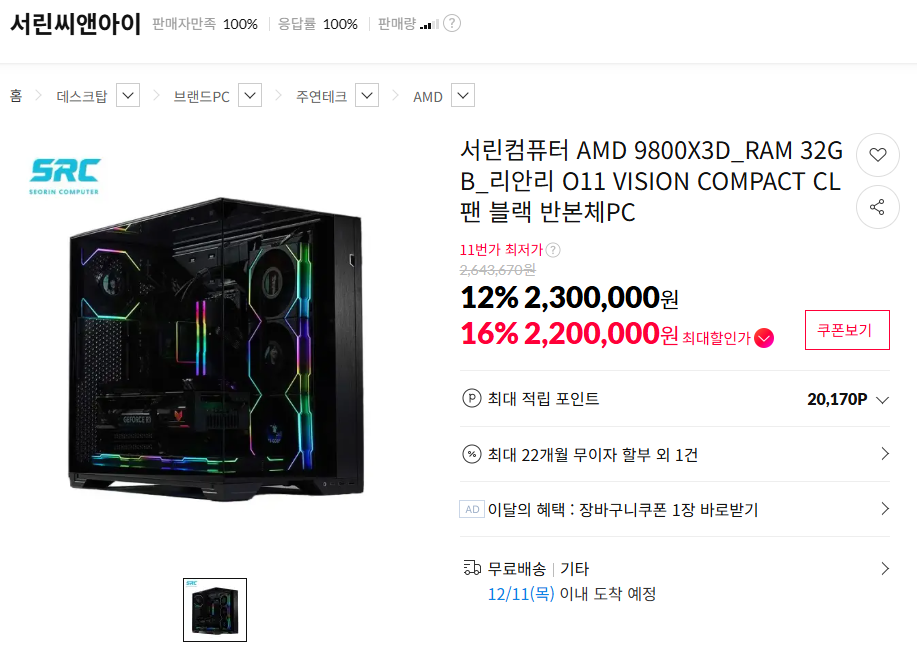917x652 pixels.
Task: Open seller page 서린씨앤아이
Action: pos(75,24)
